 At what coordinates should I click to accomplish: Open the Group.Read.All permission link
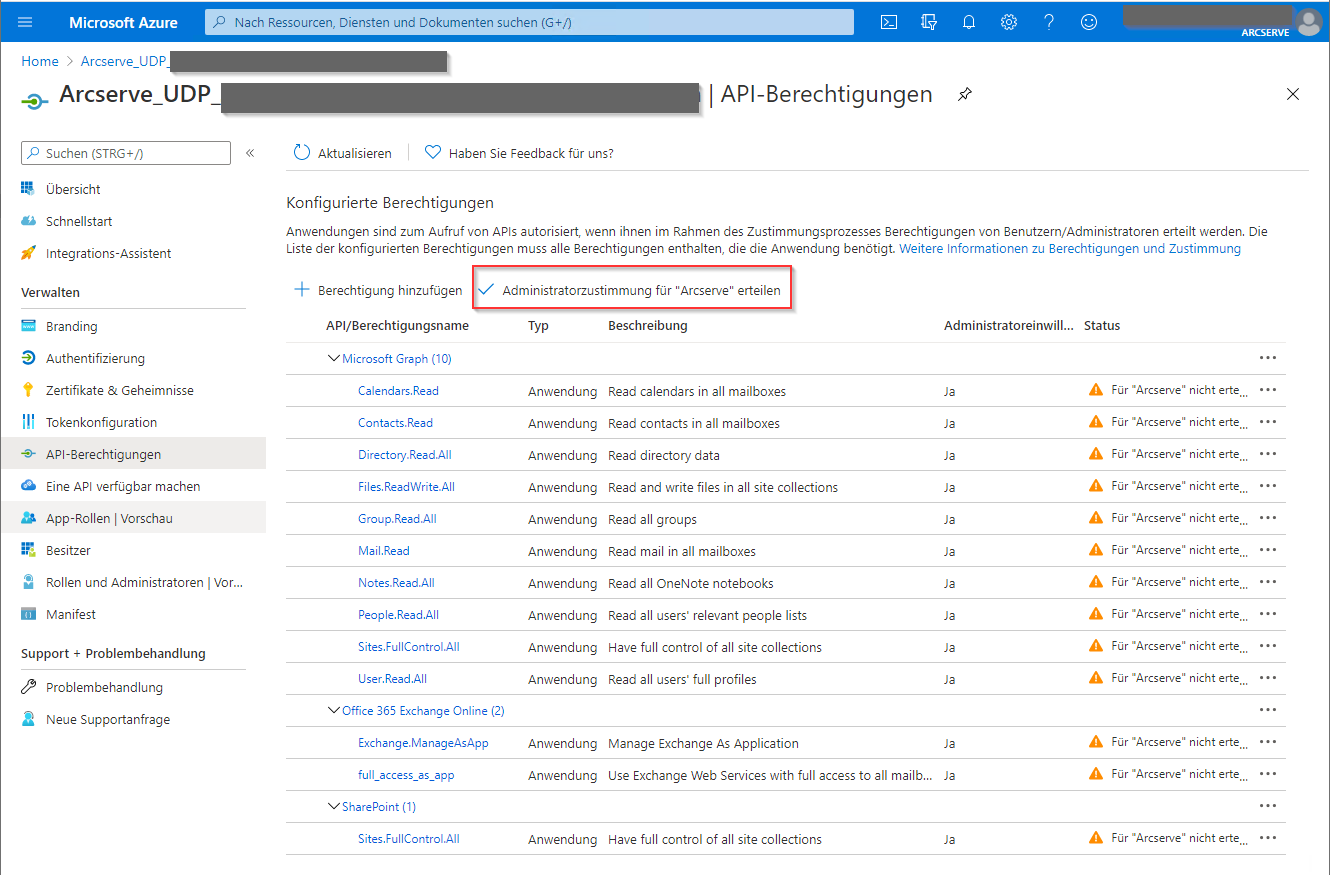397,518
